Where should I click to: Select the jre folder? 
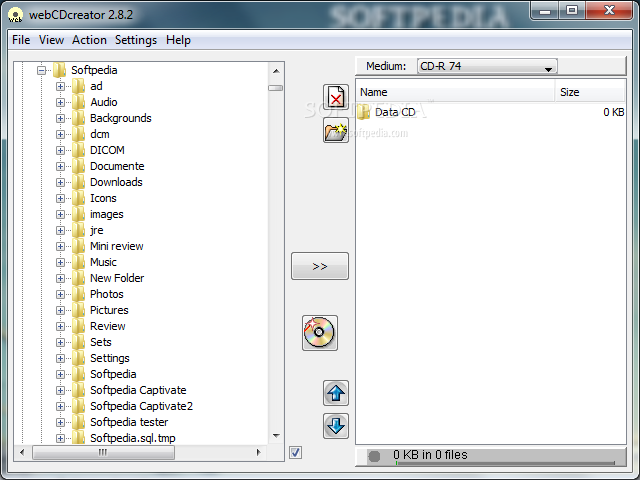click(97, 230)
